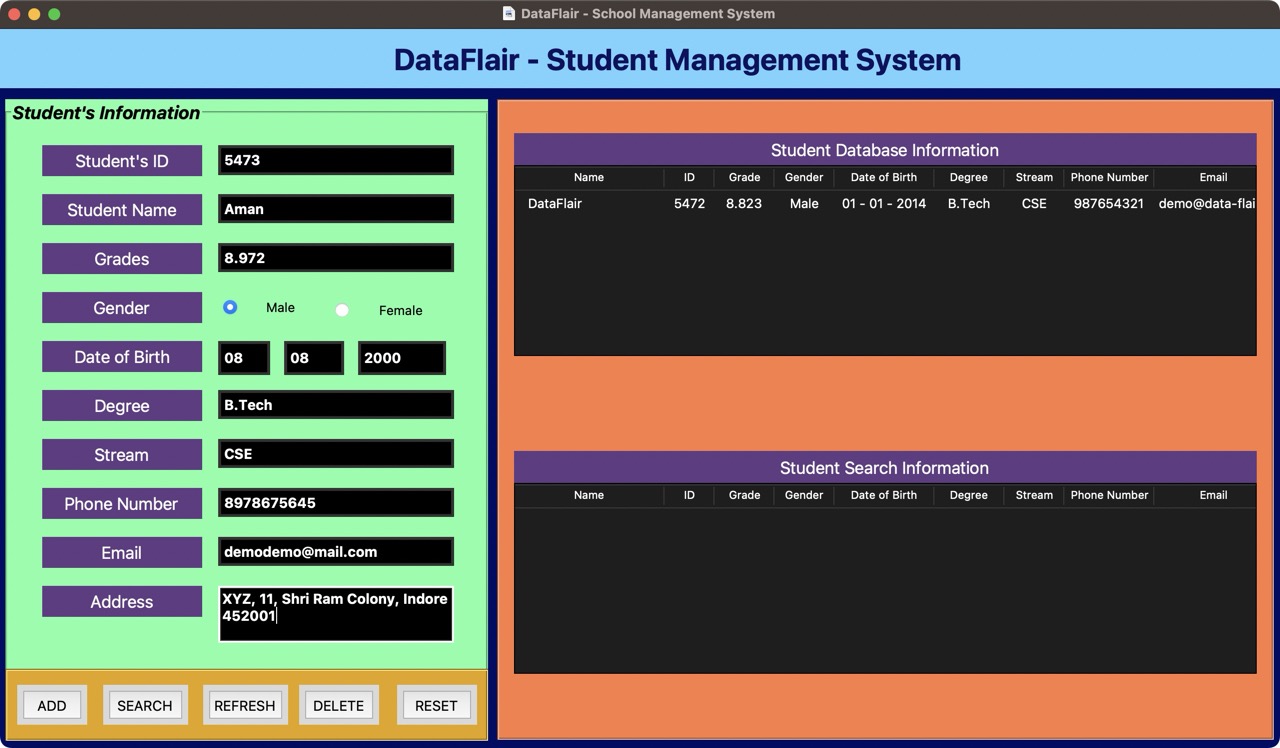Click the purple Degree label in the form

122,405
